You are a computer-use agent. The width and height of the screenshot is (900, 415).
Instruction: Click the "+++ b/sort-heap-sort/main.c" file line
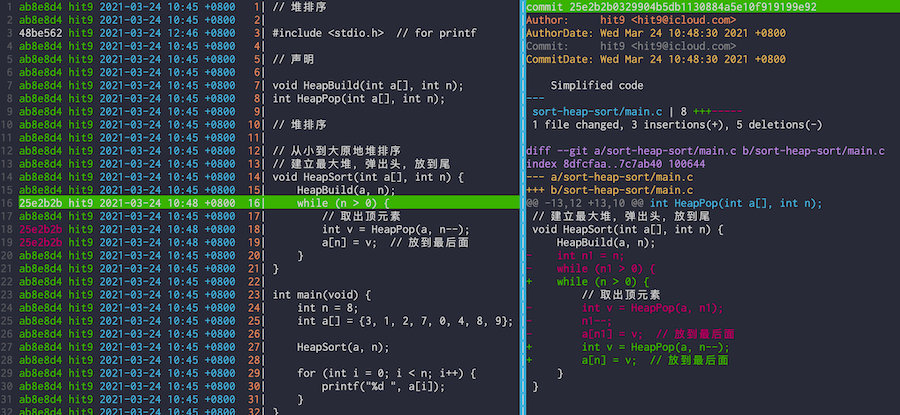coord(610,190)
